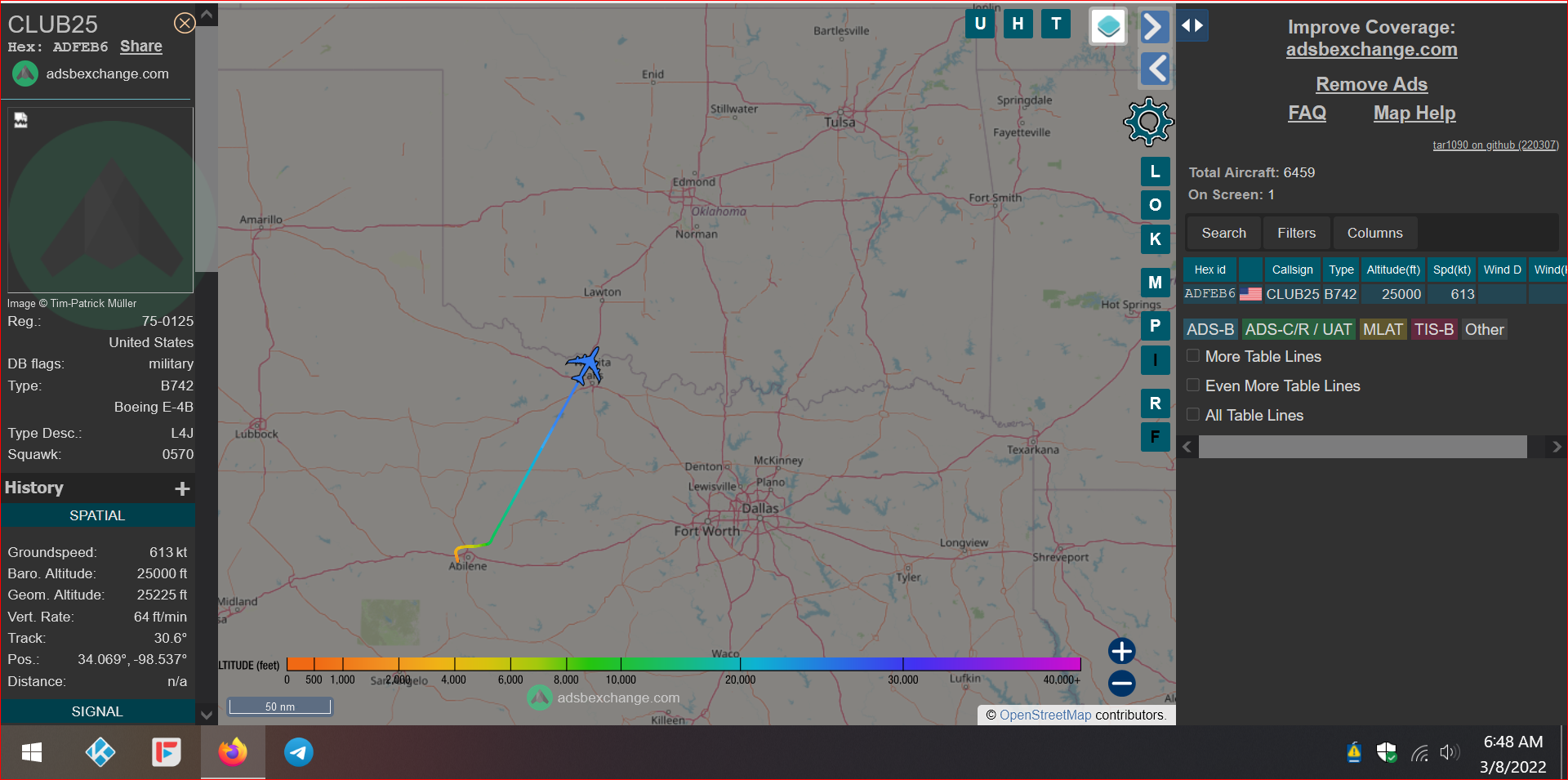Screen dimensions: 1568x780
Task: Collapse sidebar using left chevron button
Action: [1154, 69]
